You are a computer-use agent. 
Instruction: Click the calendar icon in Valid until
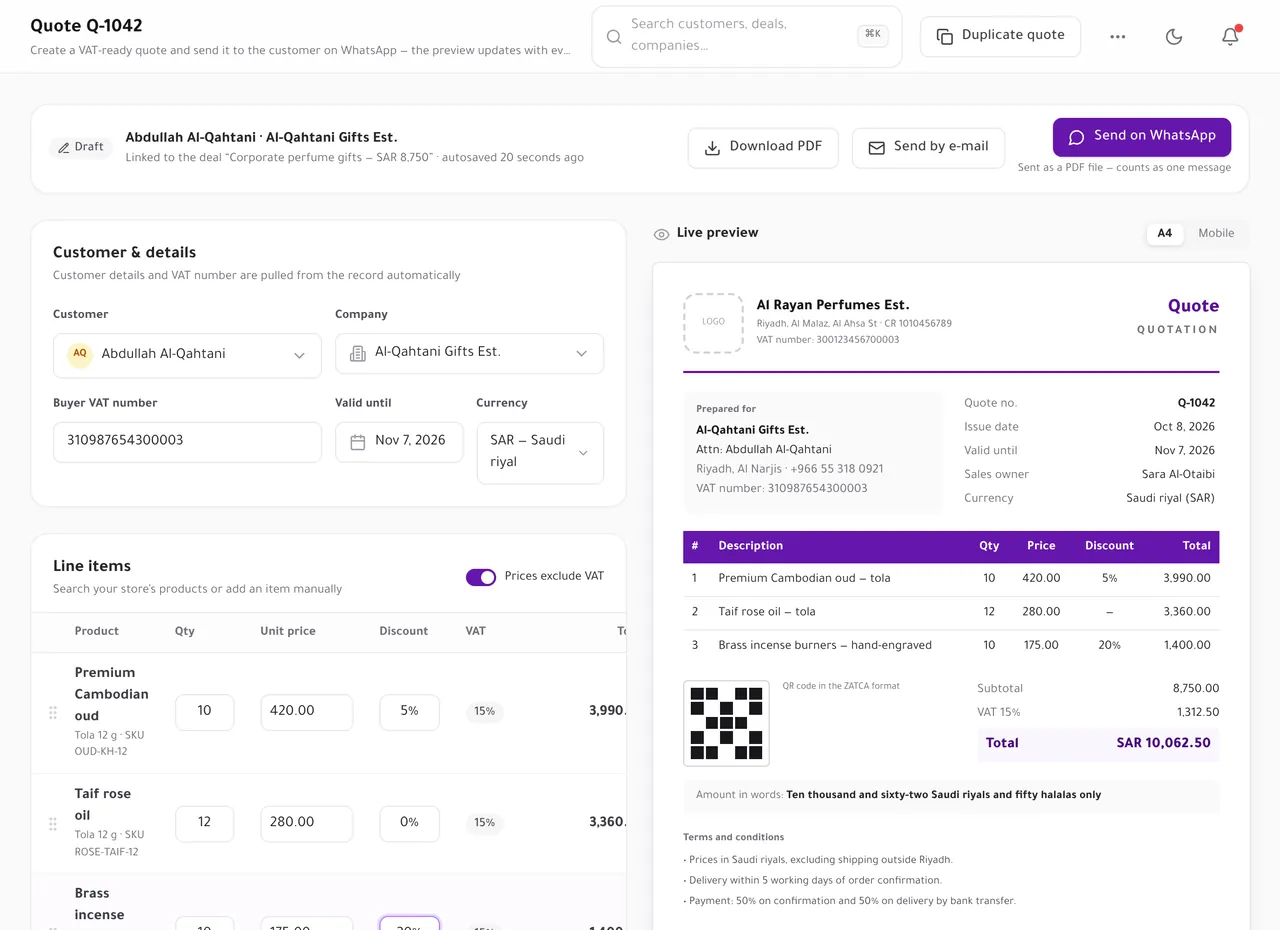coord(357,441)
